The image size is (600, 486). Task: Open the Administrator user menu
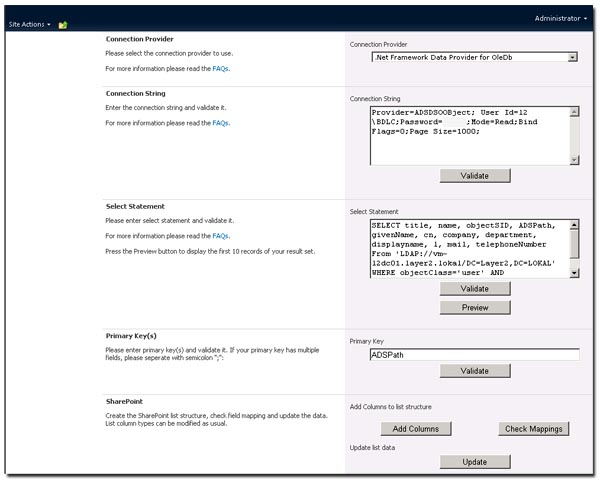(560, 18)
